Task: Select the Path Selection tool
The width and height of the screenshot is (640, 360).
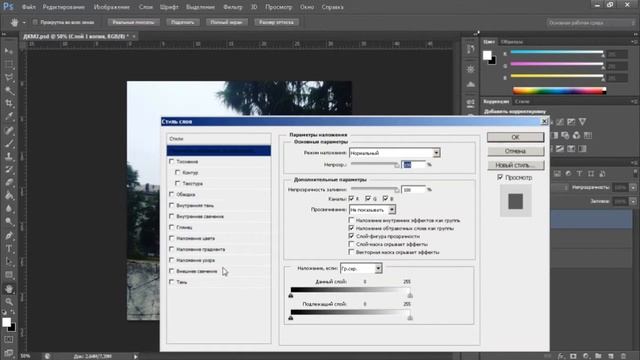Action: click(x=9, y=262)
